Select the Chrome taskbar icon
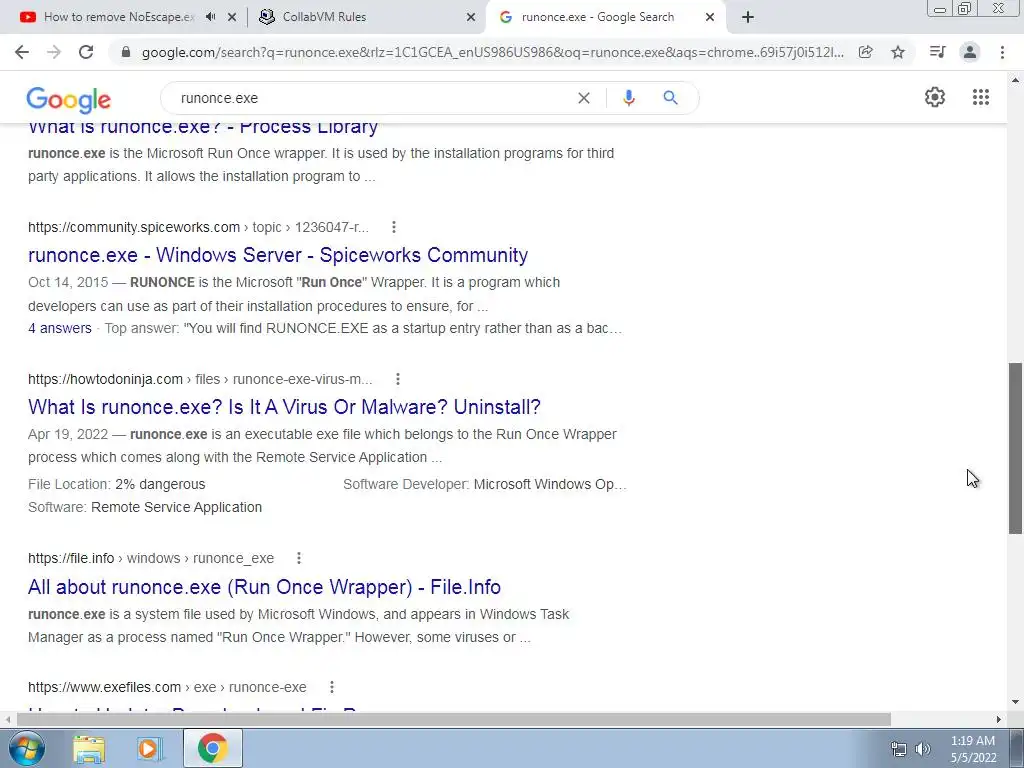 [x=212, y=748]
